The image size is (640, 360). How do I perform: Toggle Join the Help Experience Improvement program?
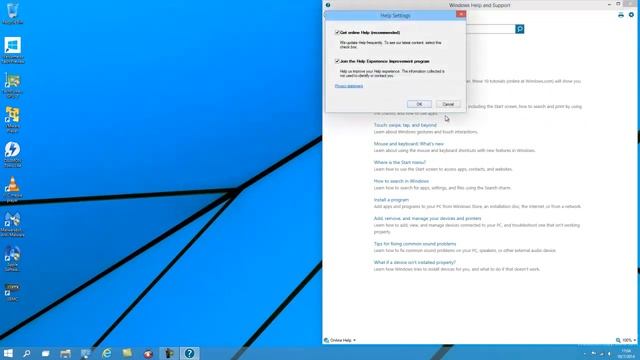coord(337,61)
